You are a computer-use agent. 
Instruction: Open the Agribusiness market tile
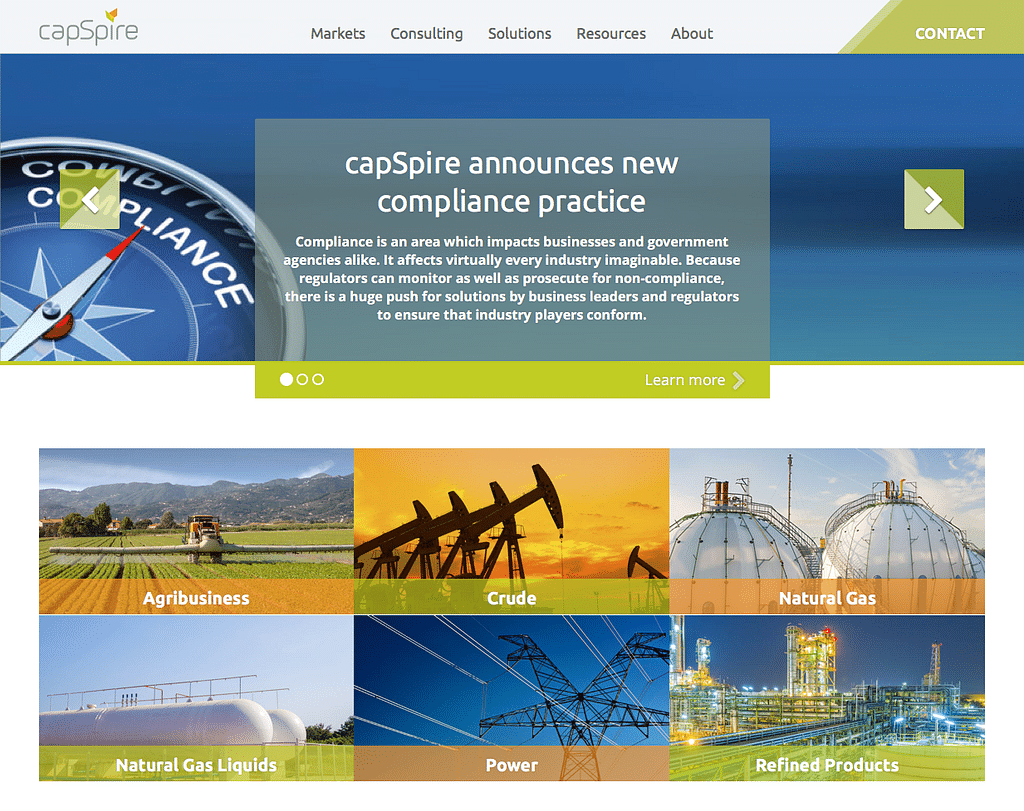click(x=196, y=531)
